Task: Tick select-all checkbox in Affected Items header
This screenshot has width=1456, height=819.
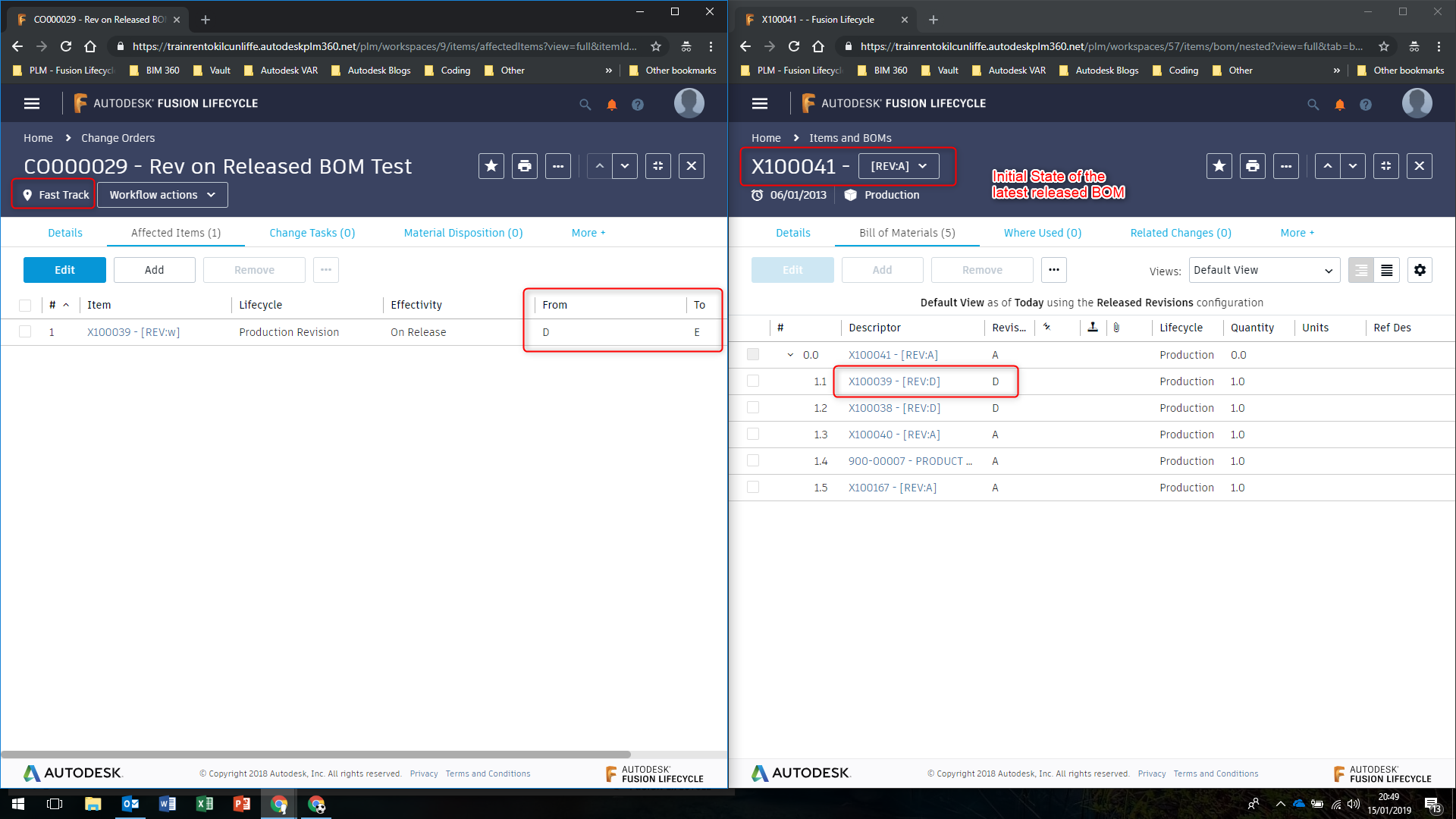Action: click(25, 306)
